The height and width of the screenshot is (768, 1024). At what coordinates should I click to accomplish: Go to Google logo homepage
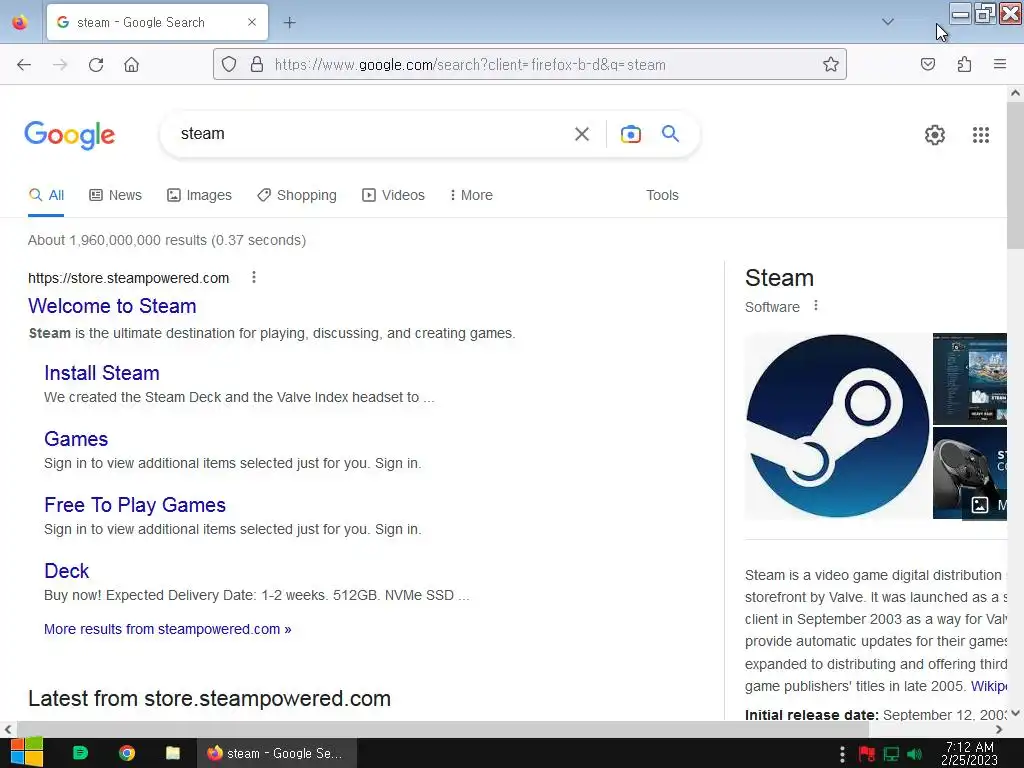coord(70,135)
